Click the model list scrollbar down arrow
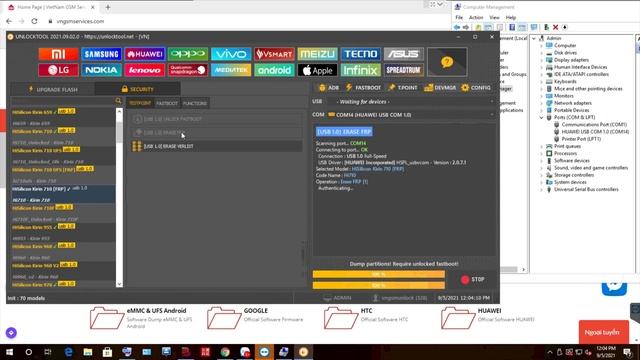640x360 pixels. coord(119,284)
